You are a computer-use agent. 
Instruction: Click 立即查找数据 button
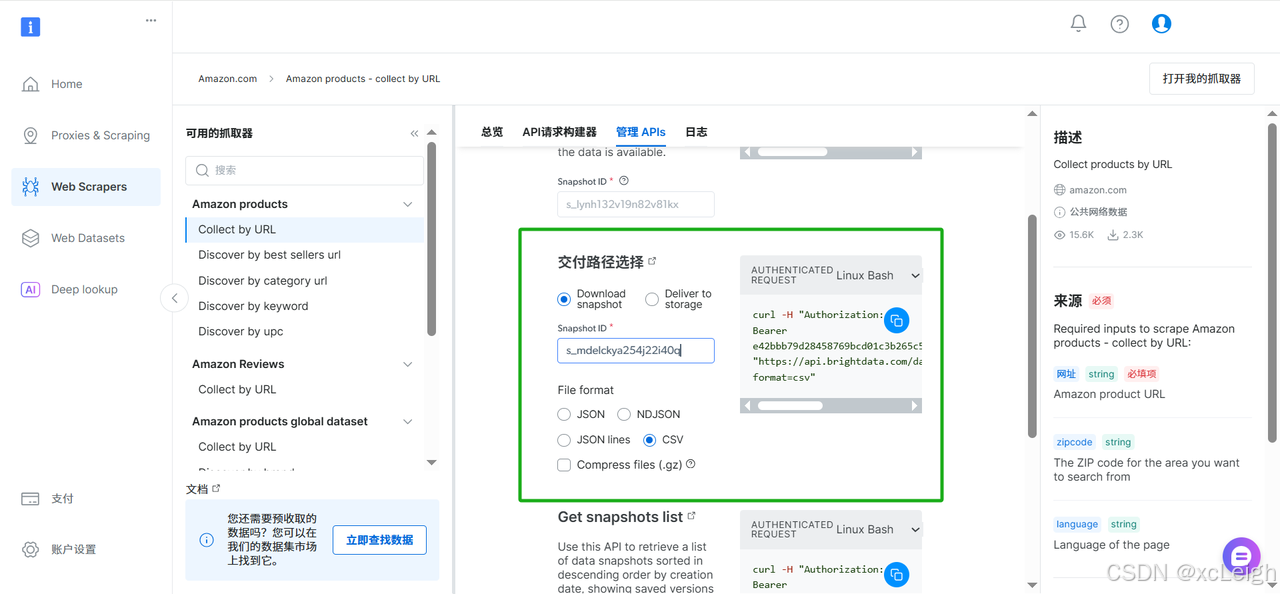click(379, 540)
